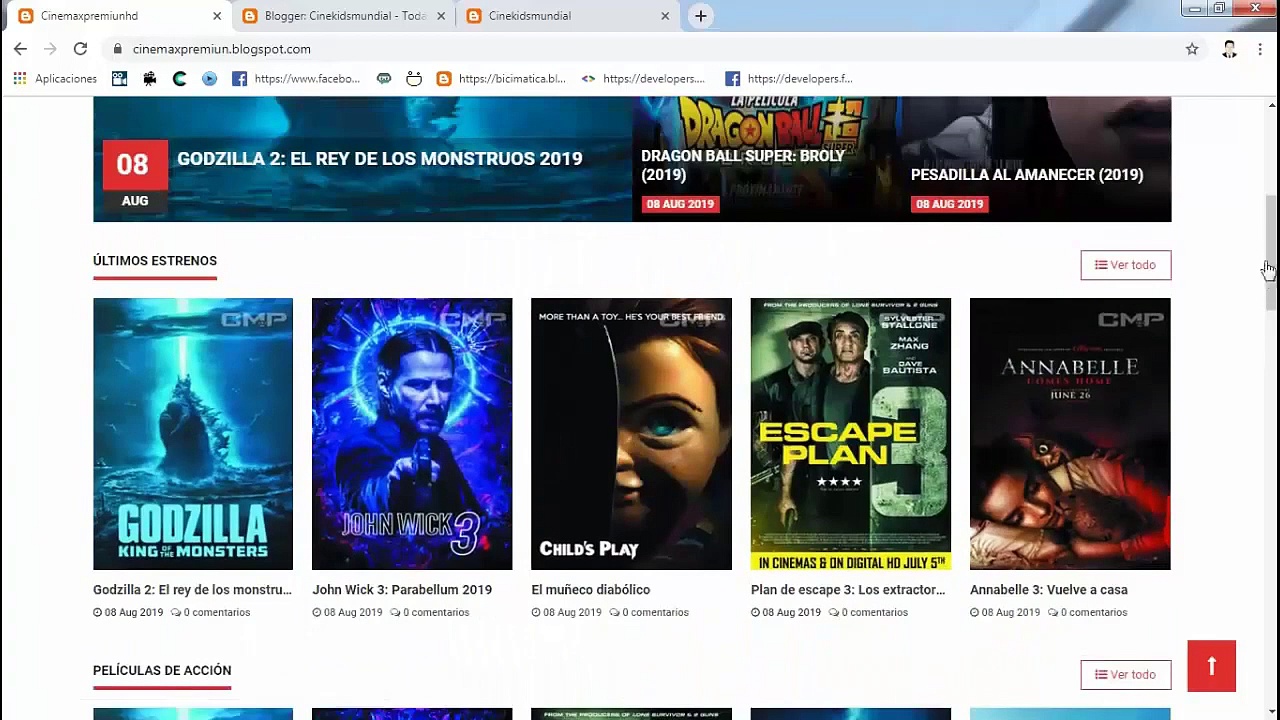Open comments link under El muñeco diabólico
This screenshot has width=1280, height=720.
(x=649, y=612)
